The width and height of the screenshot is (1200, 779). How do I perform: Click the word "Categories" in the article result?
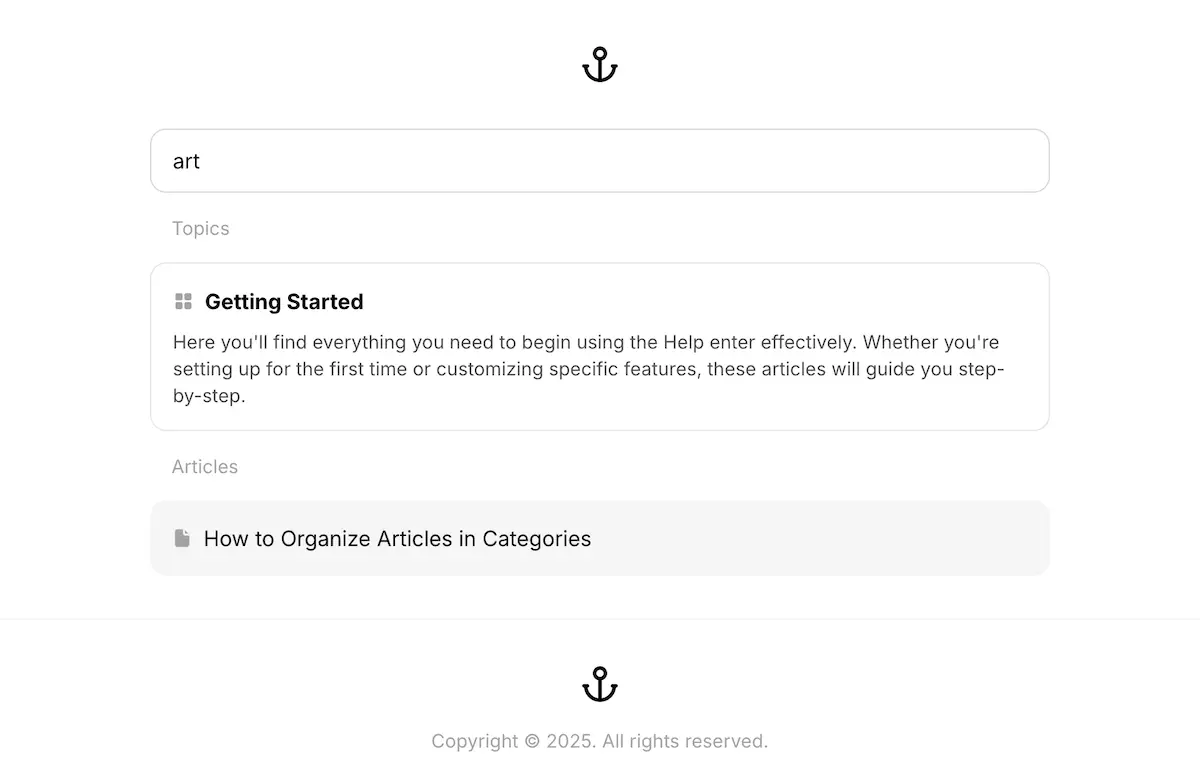[536, 539]
